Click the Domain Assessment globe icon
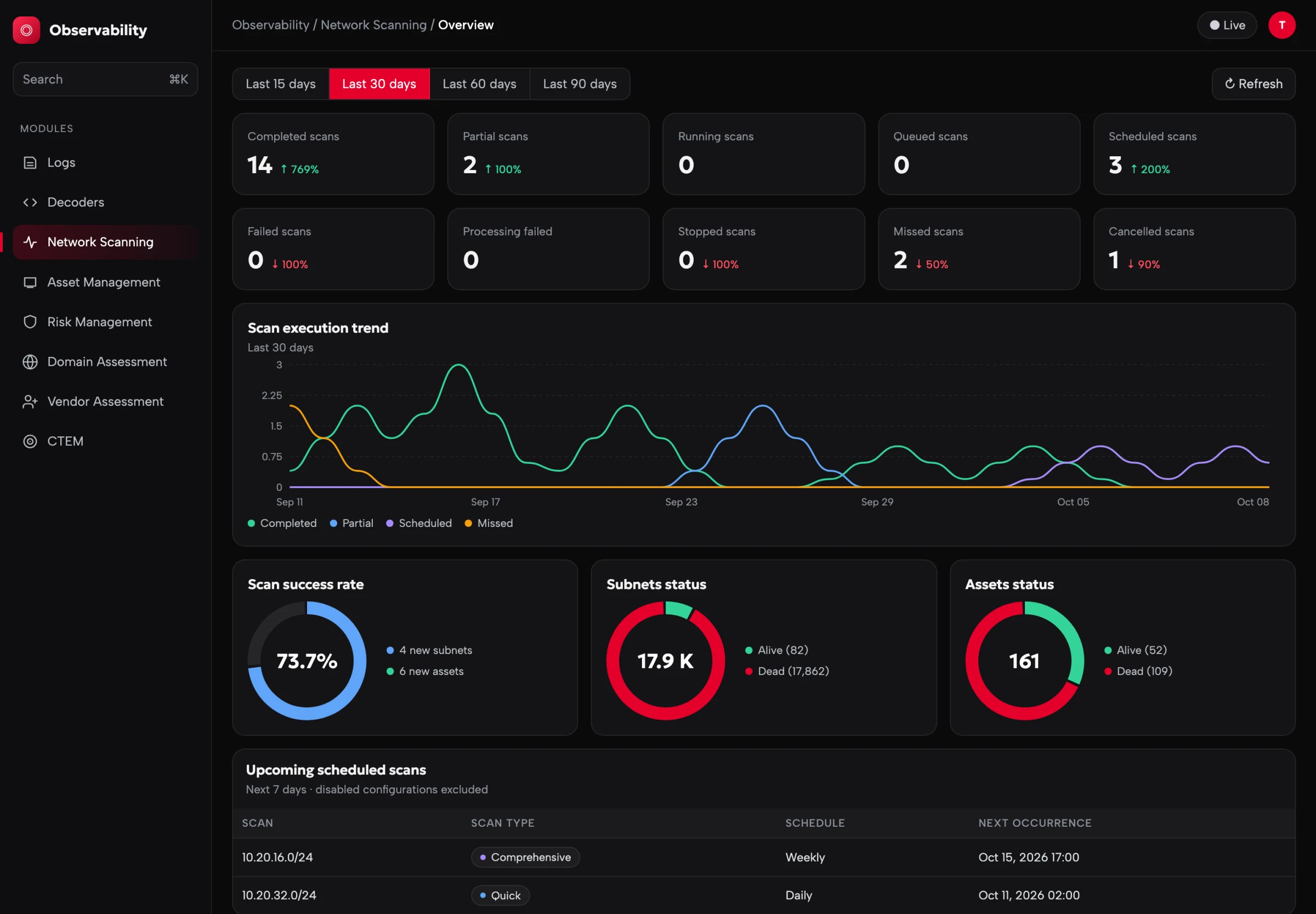The width and height of the screenshot is (1316, 914). coord(30,362)
